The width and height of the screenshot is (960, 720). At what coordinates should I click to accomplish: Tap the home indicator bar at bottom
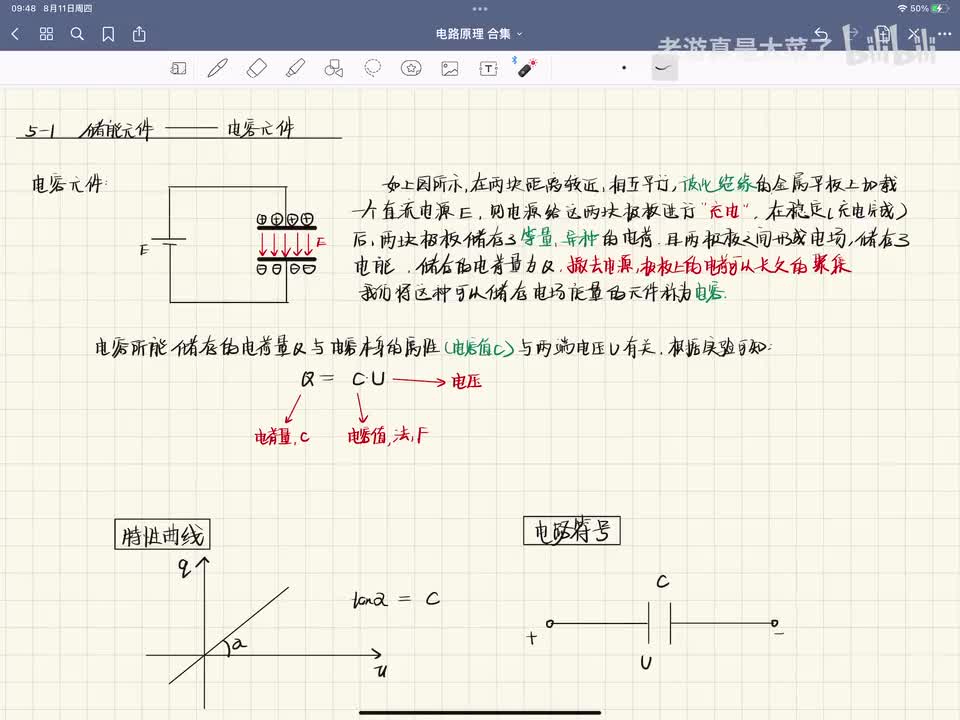tap(480, 713)
